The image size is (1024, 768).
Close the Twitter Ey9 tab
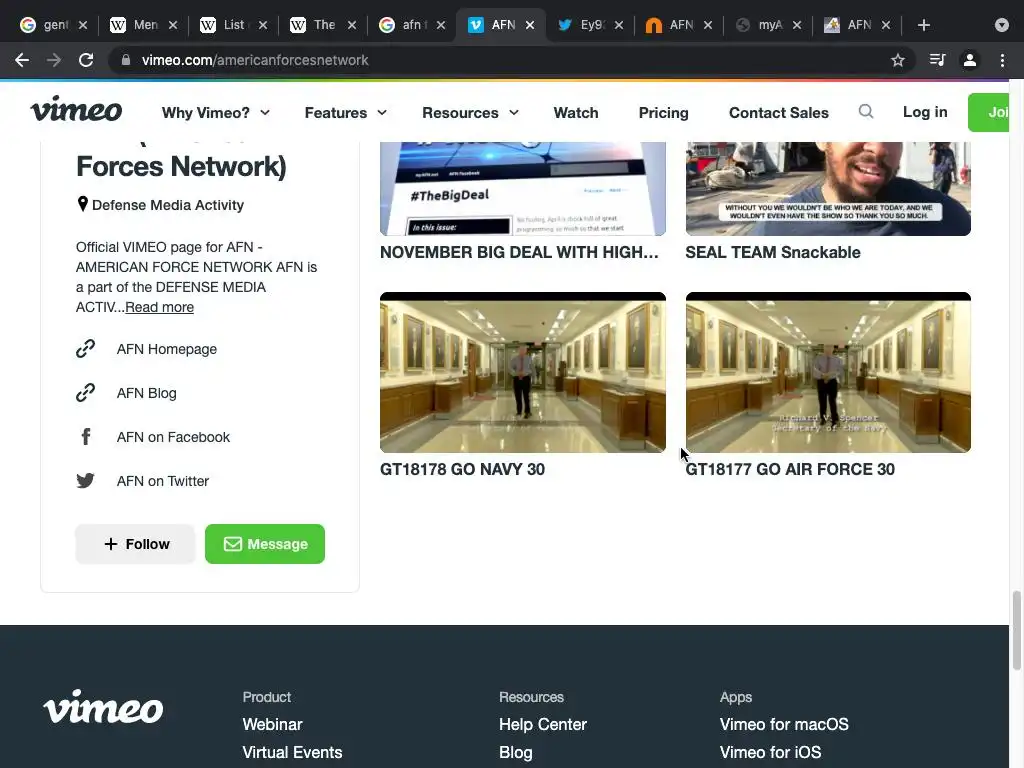pyautogui.click(x=618, y=25)
